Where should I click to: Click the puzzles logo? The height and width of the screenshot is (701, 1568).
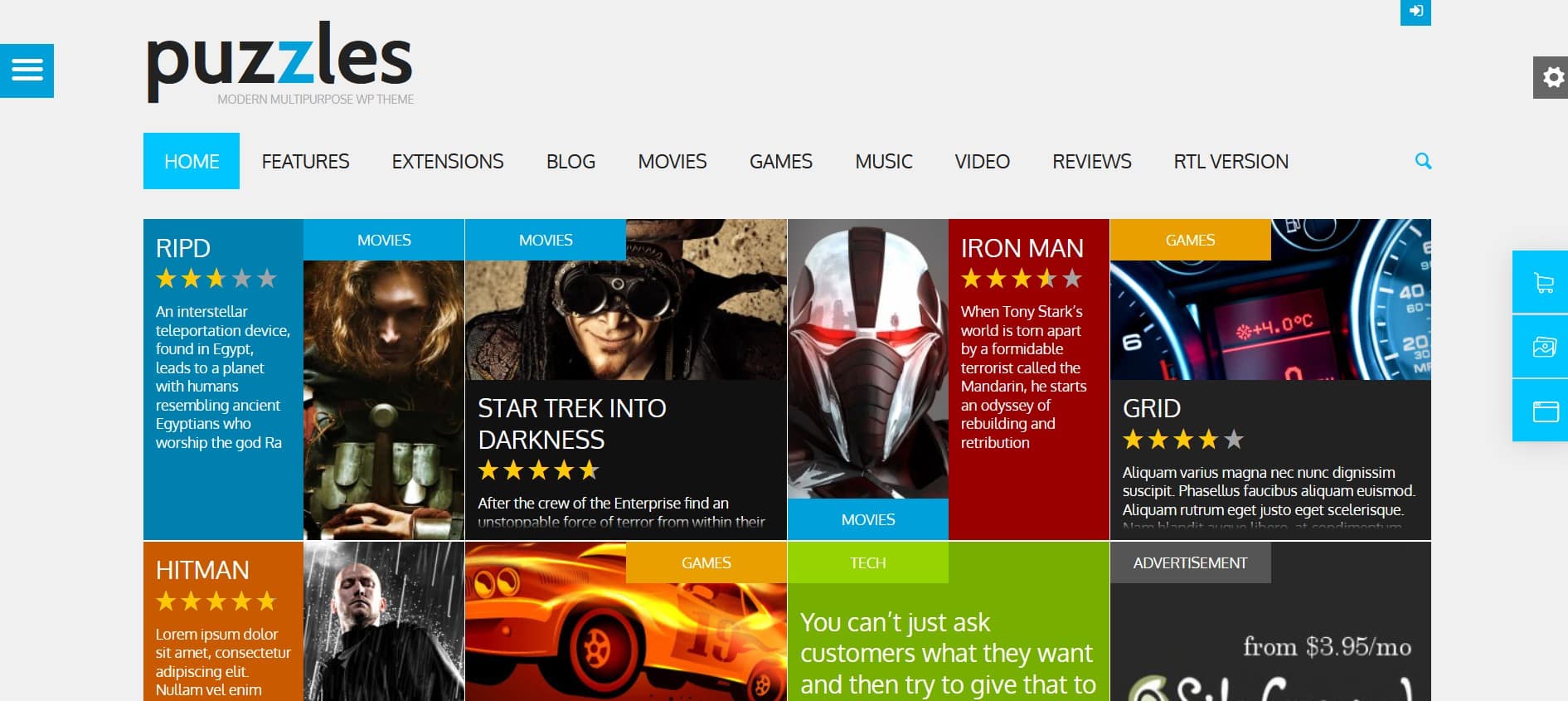[x=279, y=61]
